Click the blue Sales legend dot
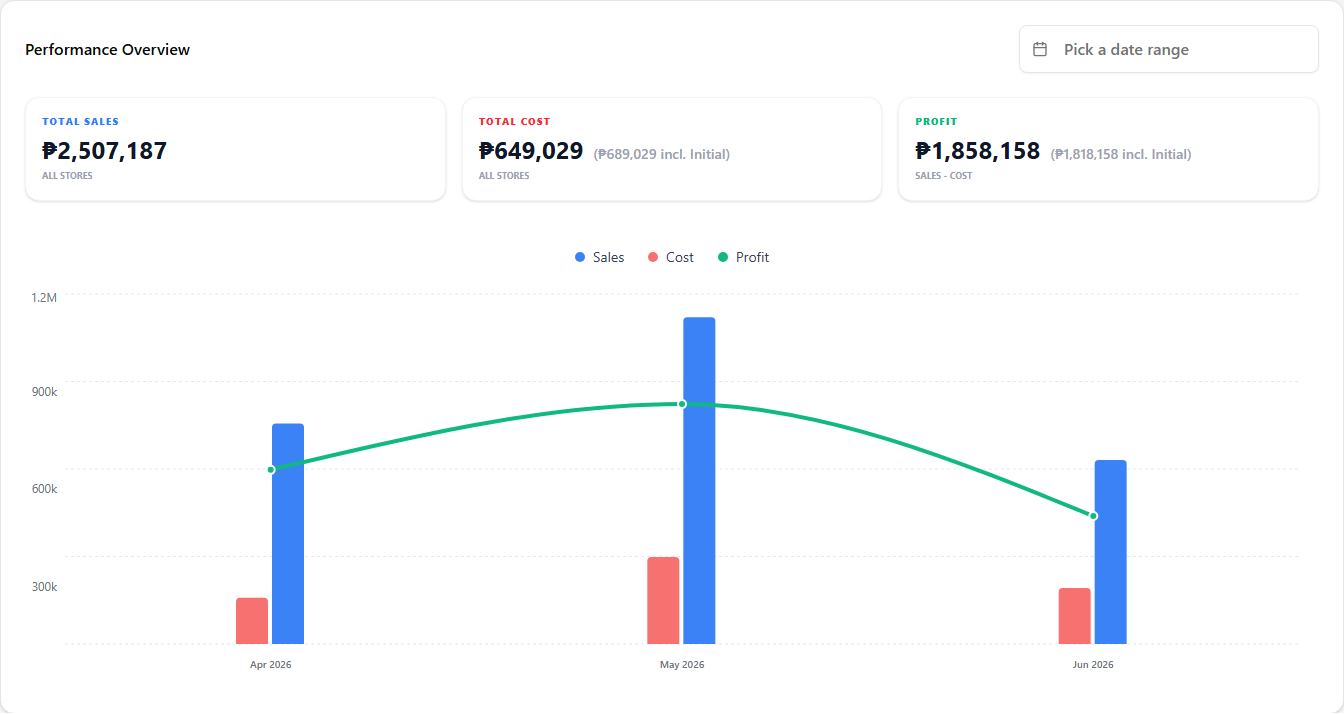Screen dimensions: 1344x714 click(x=580, y=258)
